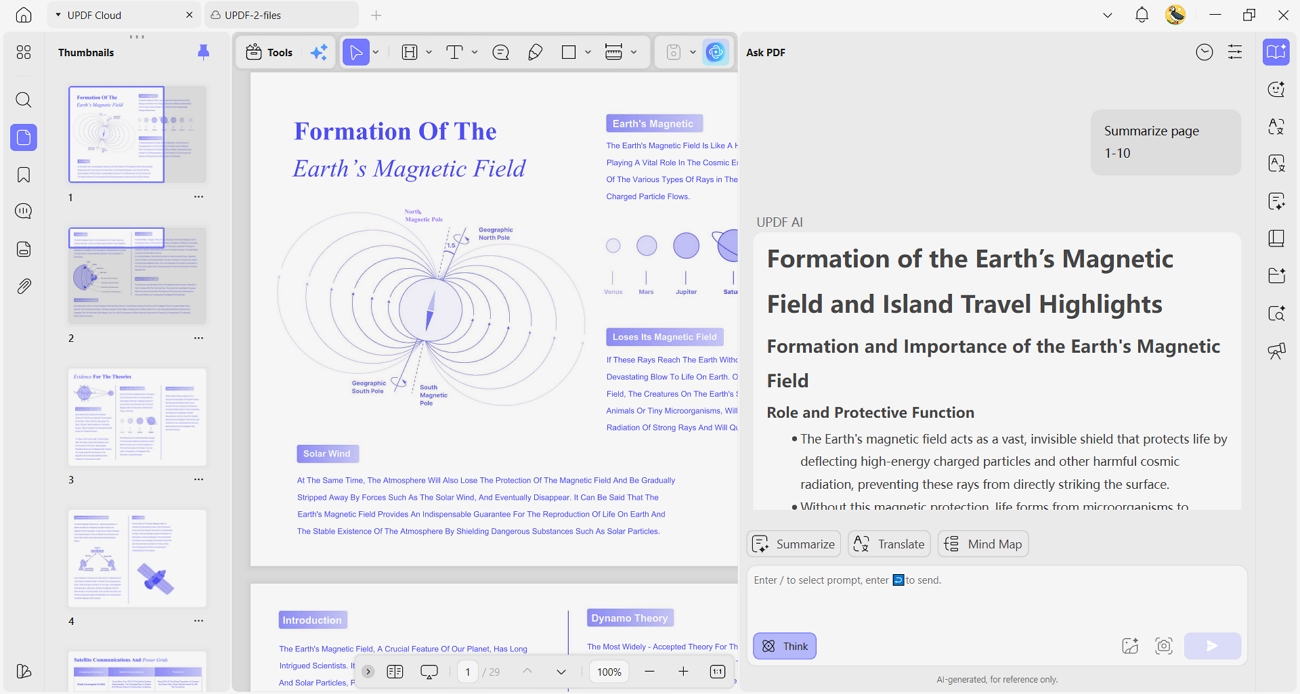Open the Comments panel icon in sidebar

tap(23, 211)
